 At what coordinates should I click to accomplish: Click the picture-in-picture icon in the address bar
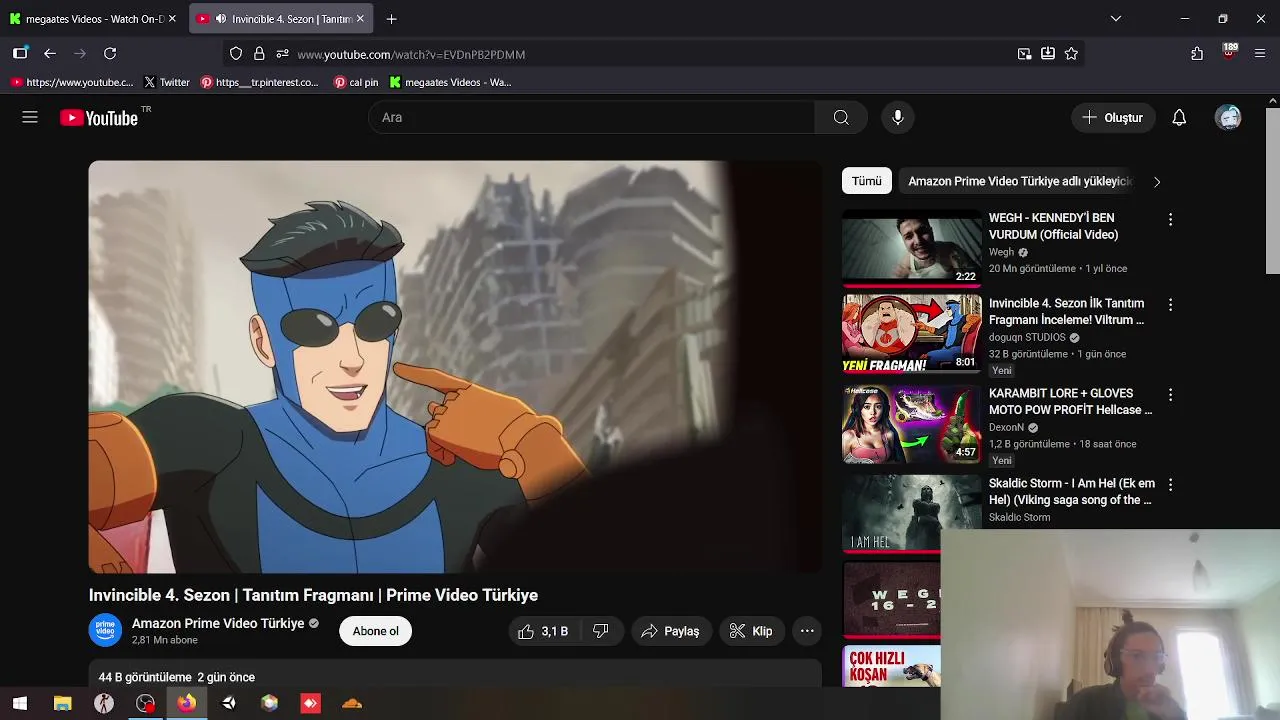pos(1024,54)
